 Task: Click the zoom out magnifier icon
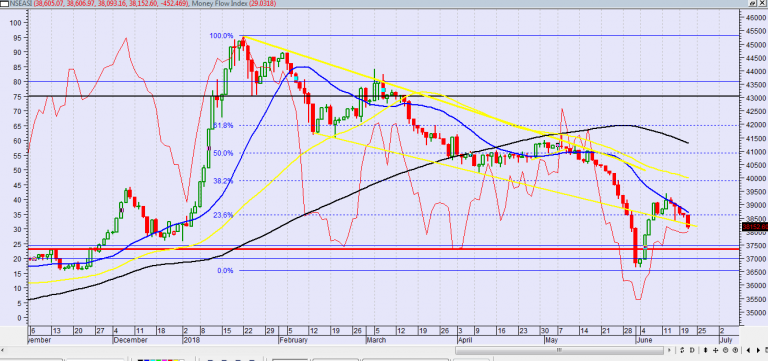[x=725, y=350]
